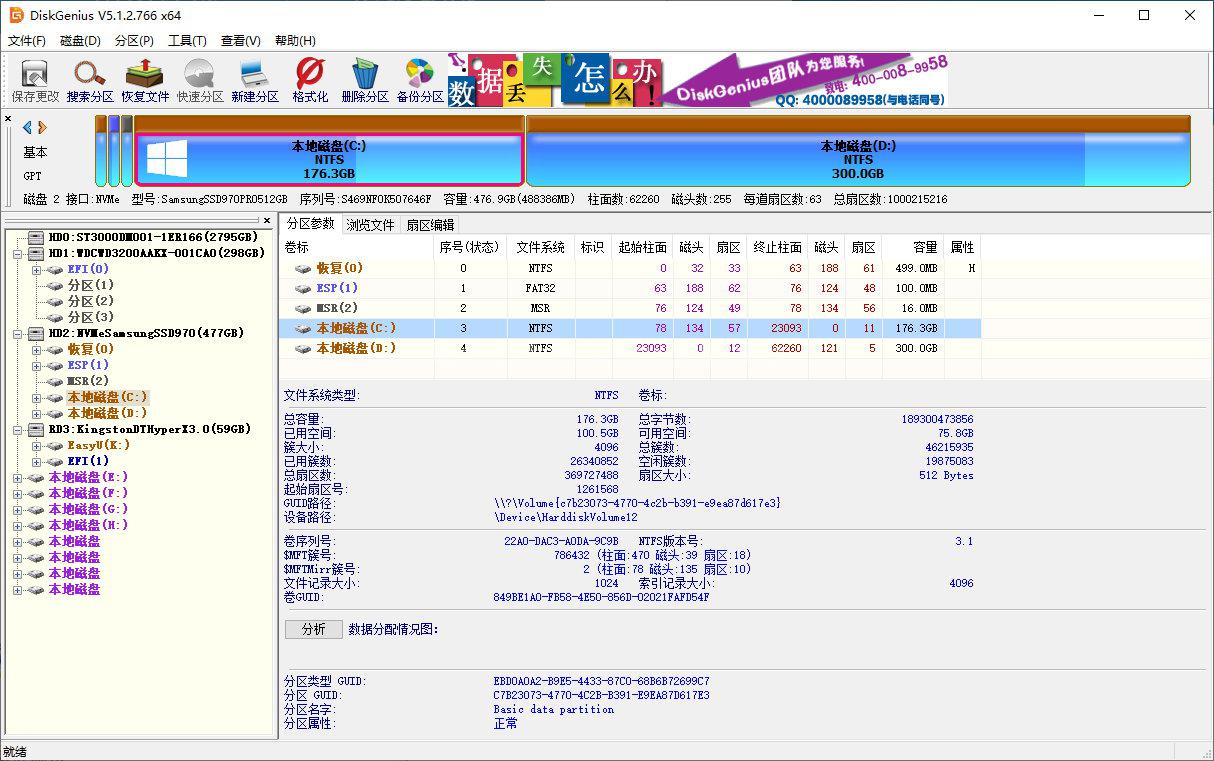Expand the 本地磁盘(E:) tree node
The image size is (1214, 761).
pyautogui.click(x=18, y=478)
